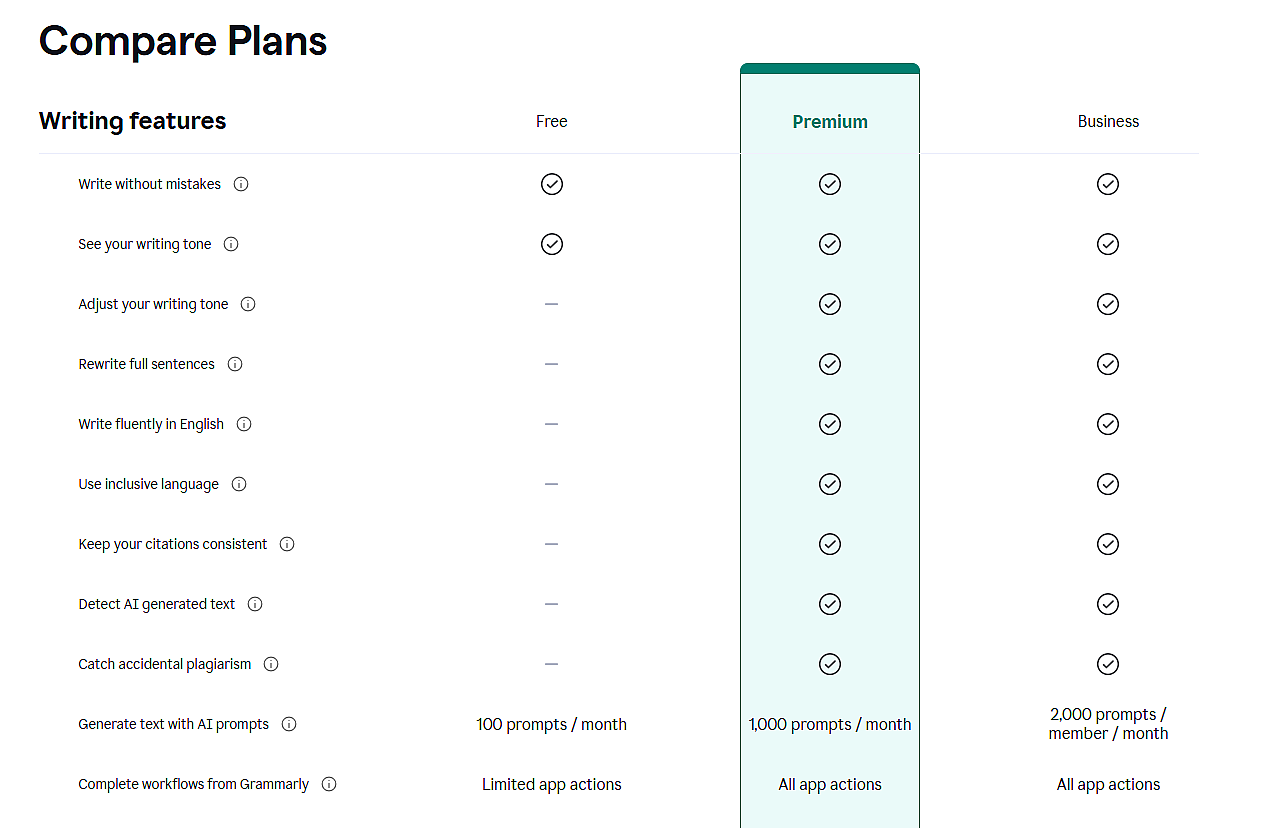Screen dimensions: 1281x828
Task: Click the info icon next to Adjust your writing tone
Action: point(247,304)
